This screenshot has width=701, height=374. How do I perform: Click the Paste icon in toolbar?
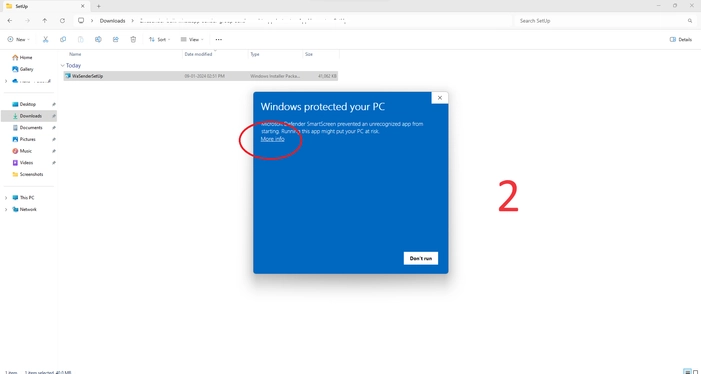pos(80,39)
